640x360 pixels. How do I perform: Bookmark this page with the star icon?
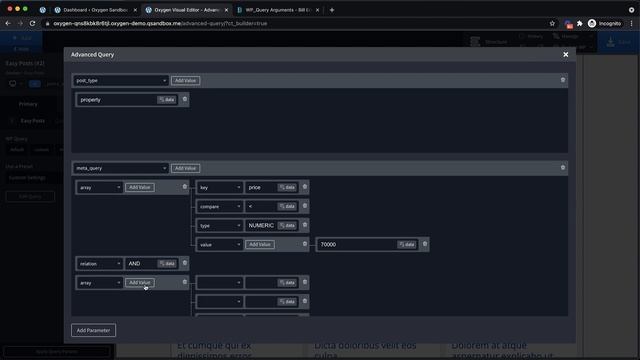(x=552, y=24)
